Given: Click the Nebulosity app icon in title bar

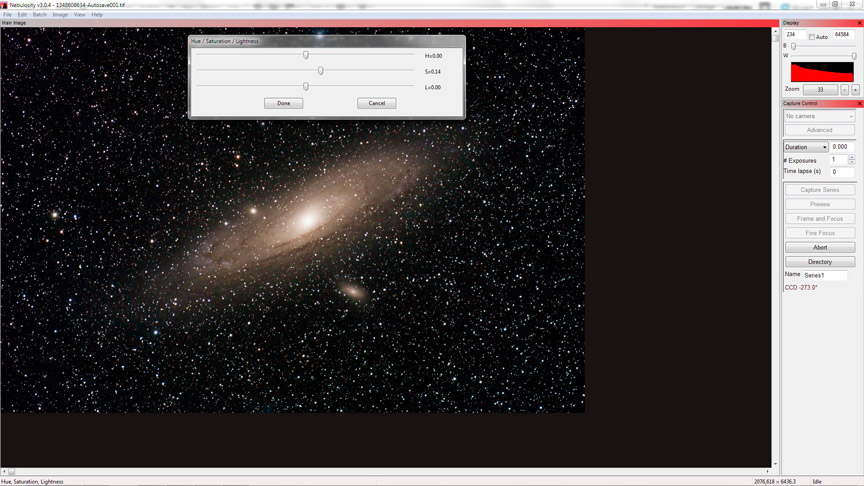Looking at the screenshot, I should pyautogui.click(x=4, y=5).
